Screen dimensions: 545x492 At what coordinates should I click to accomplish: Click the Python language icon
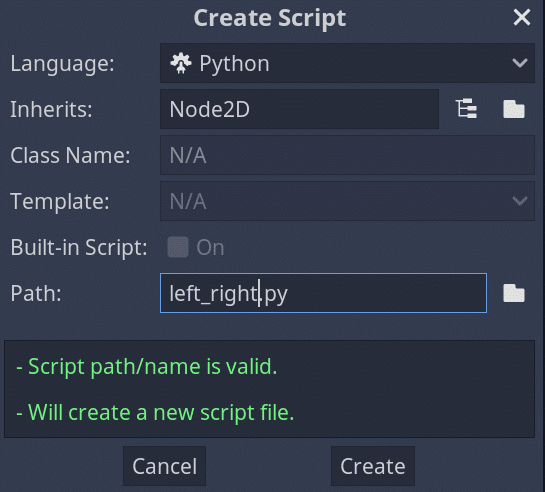pyautogui.click(x=181, y=63)
